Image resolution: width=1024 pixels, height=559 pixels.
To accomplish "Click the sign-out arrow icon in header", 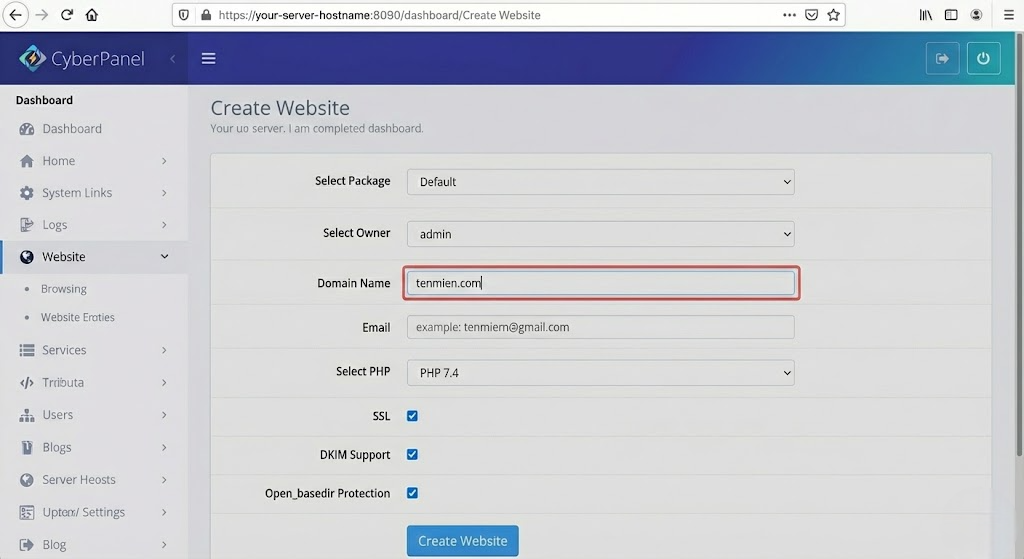I will pyautogui.click(x=942, y=58).
